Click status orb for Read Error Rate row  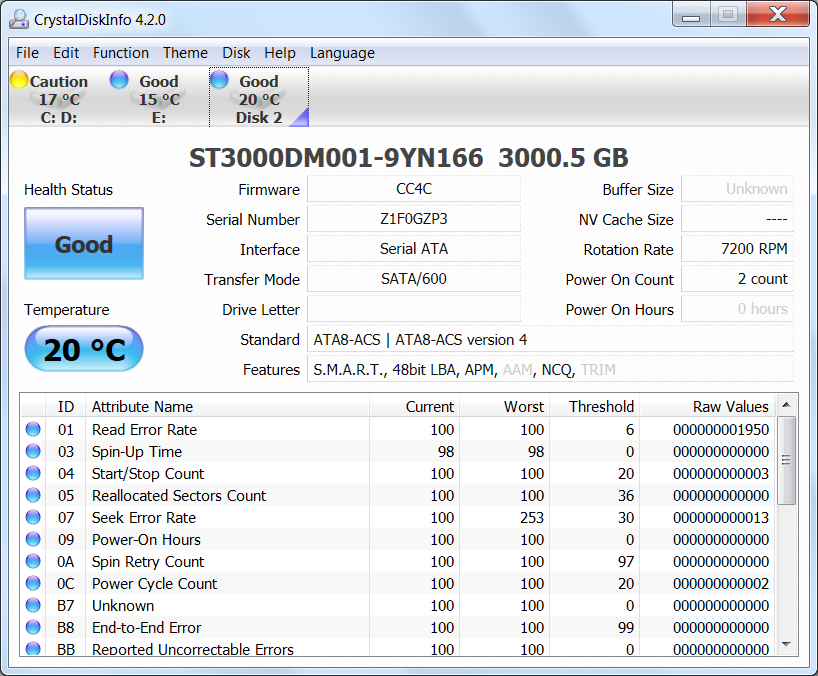coord(33,429)
